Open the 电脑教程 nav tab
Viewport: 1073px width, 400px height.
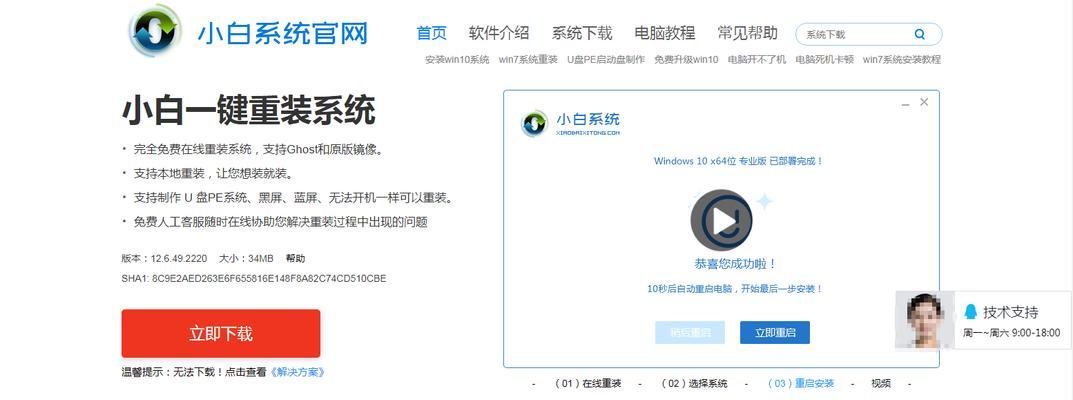pyautogui.click(x=664, y=33)
